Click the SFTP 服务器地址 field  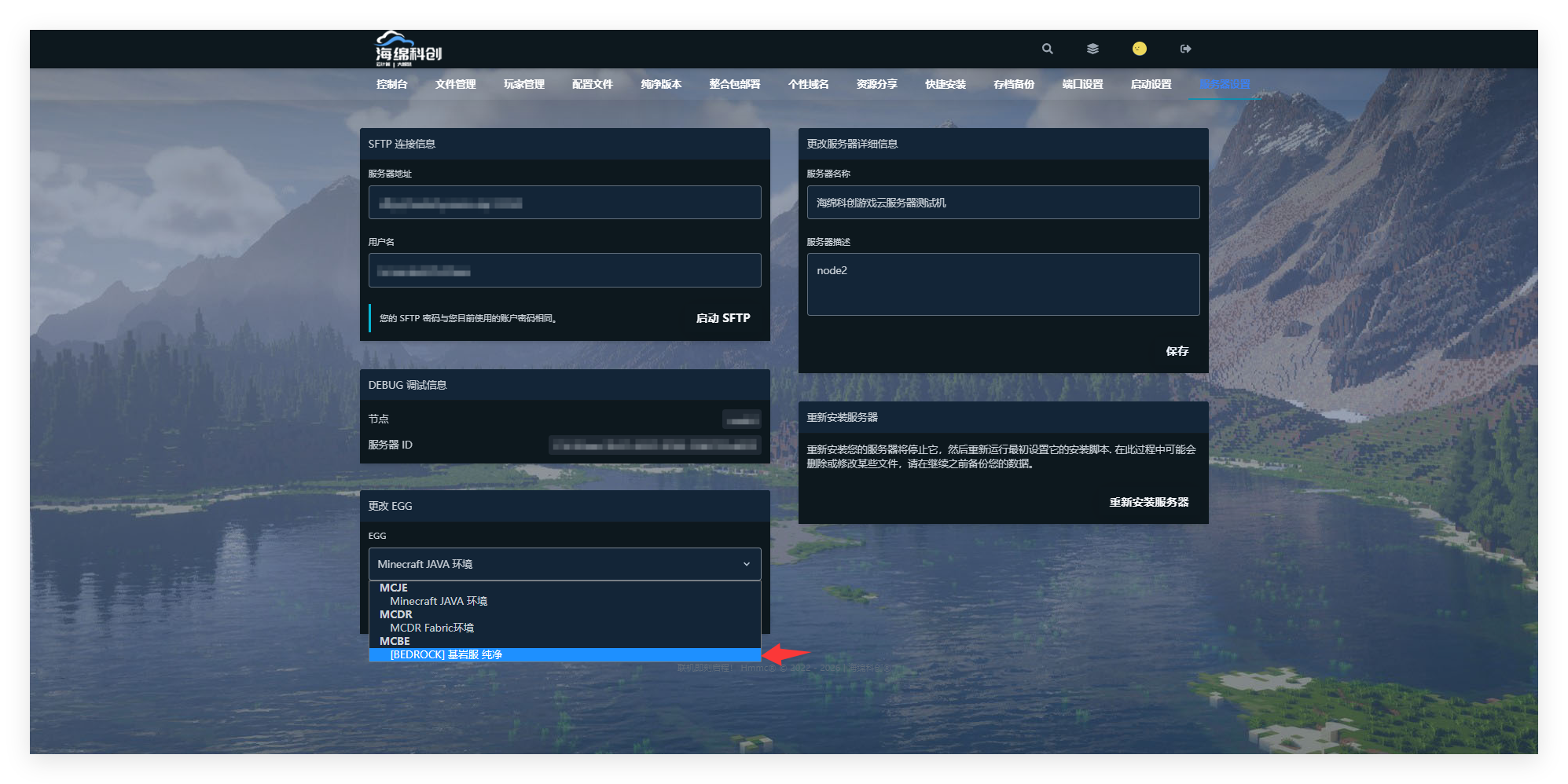(x=564, y=203)
